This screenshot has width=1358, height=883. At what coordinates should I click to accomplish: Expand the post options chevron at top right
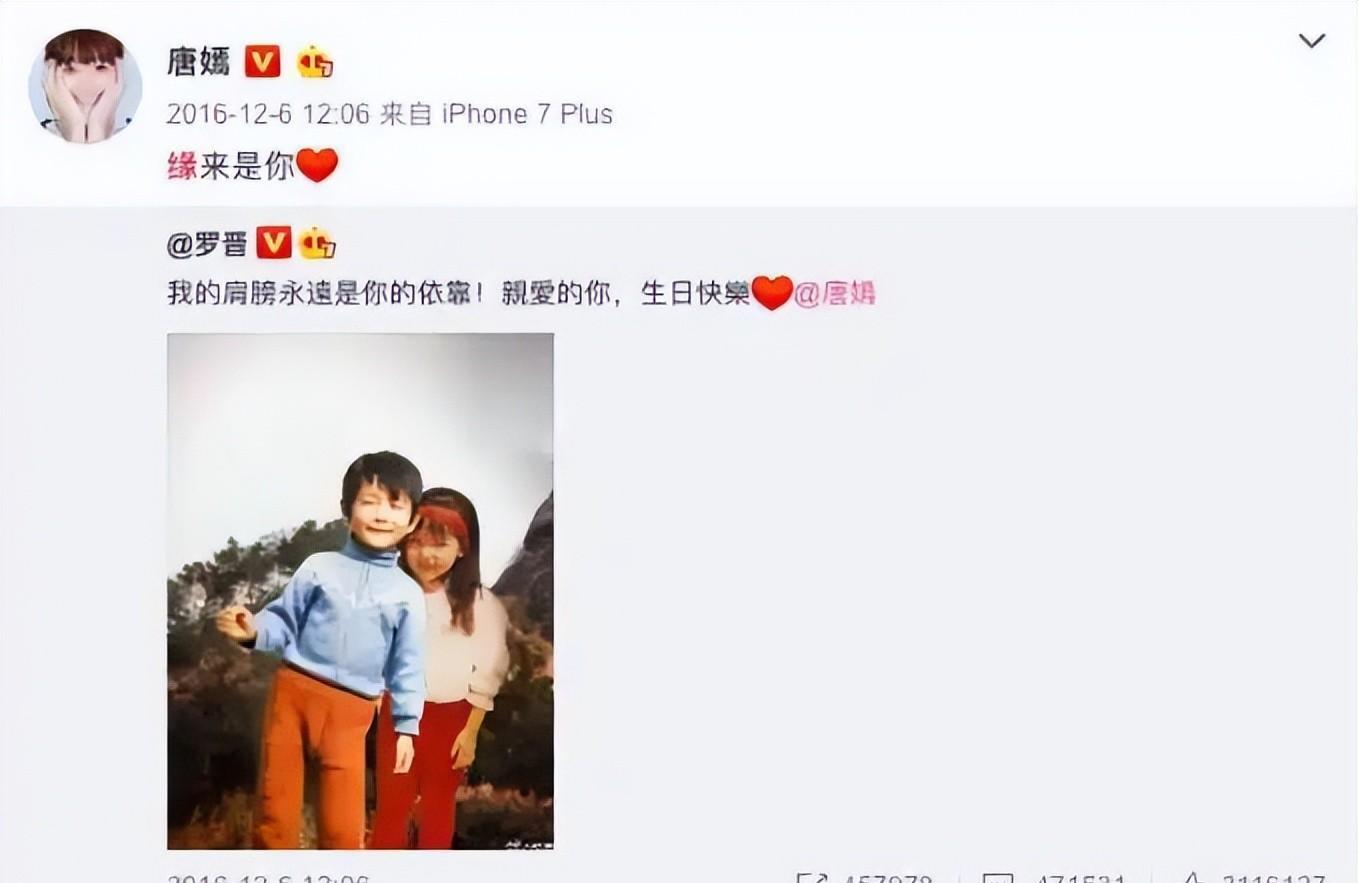point(1311,41)
